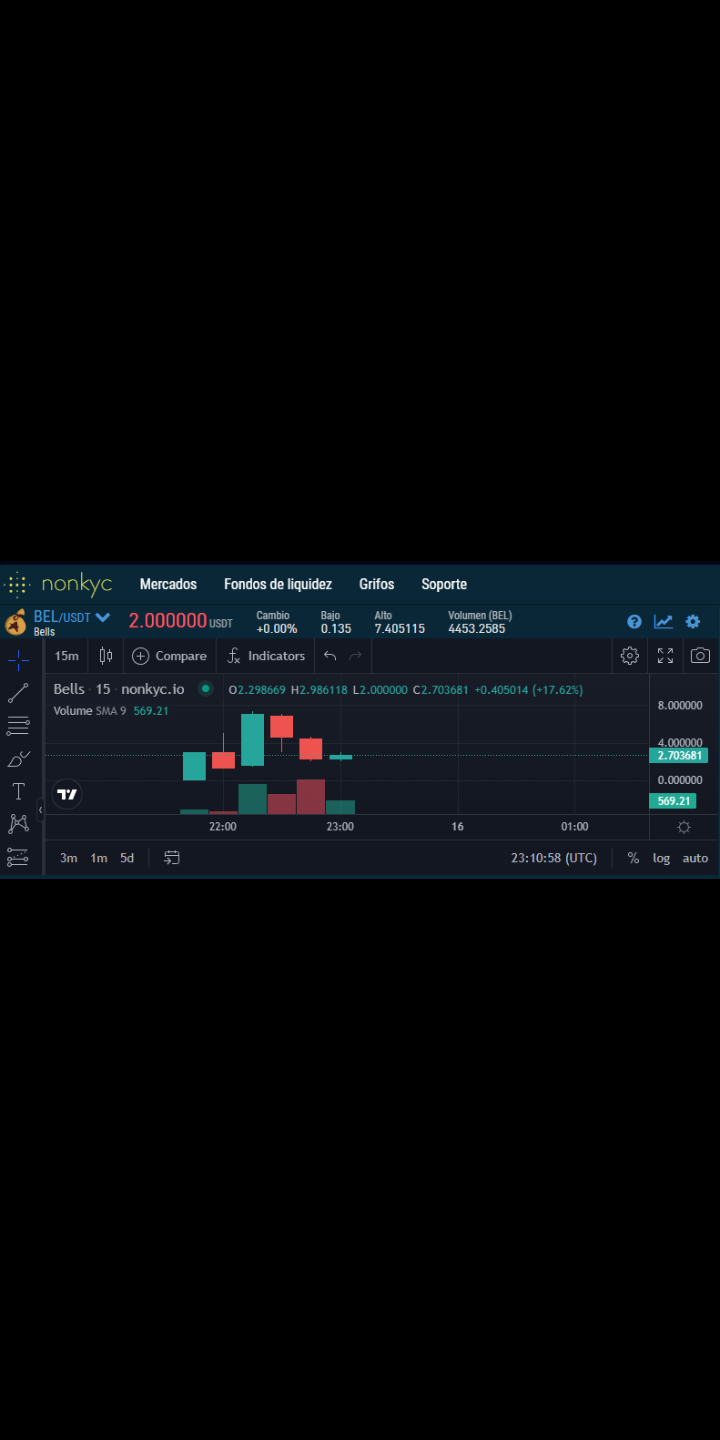Open the Grifos menu
Viewport: 720px width, 1440px height.
click(x=377, y=584)
